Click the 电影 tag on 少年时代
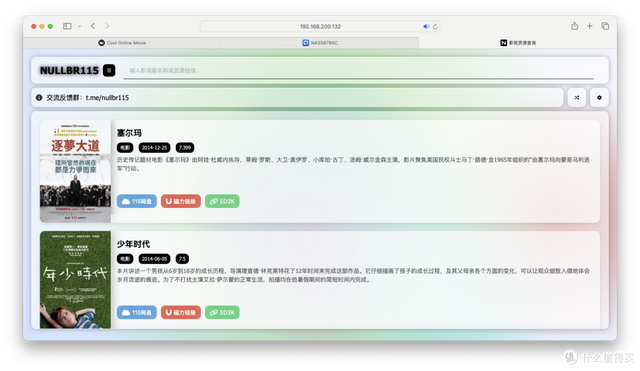Screen dimensions: 640x371 125,259
